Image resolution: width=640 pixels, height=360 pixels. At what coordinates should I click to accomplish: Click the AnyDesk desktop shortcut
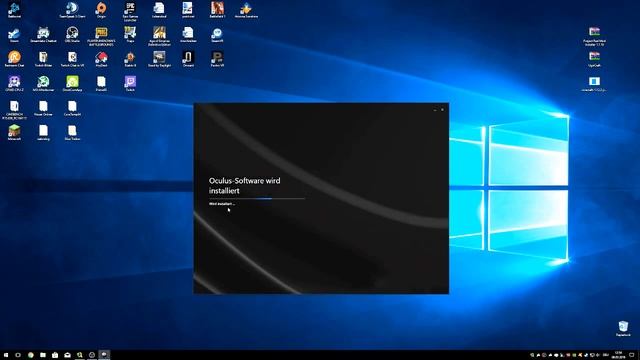coord(101,59)
